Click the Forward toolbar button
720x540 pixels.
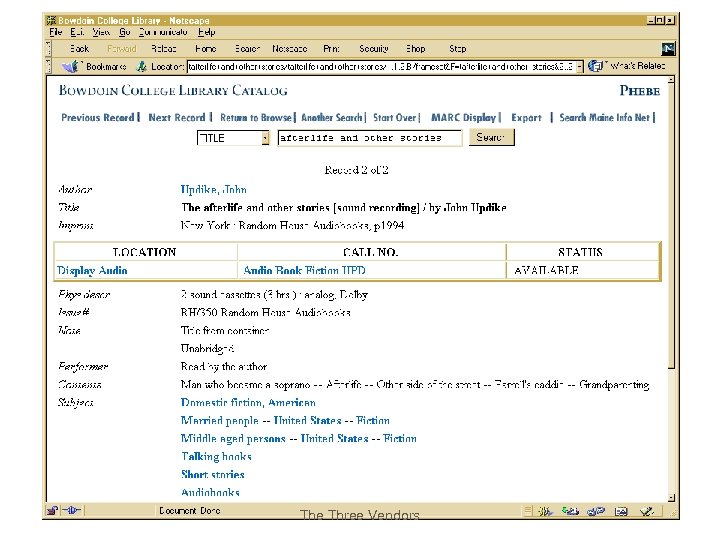pyautogui.click(x=122, y=49)
